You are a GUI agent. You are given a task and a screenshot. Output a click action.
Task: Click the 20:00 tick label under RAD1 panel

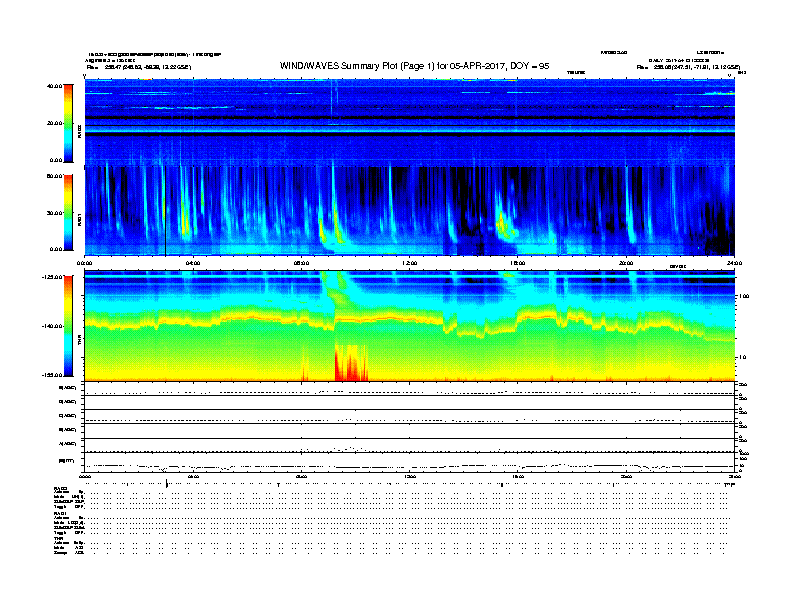626,263
